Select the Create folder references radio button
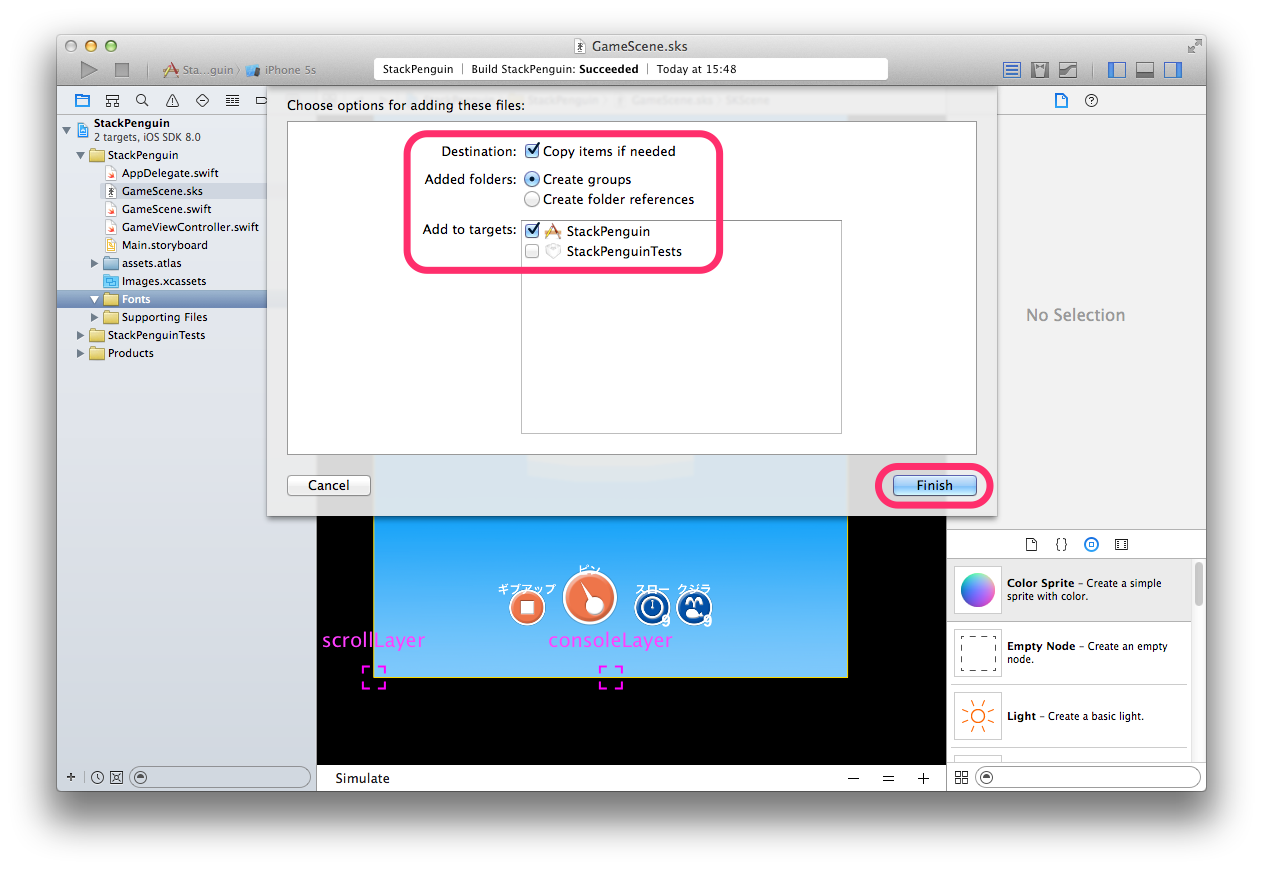 [532, 199]
